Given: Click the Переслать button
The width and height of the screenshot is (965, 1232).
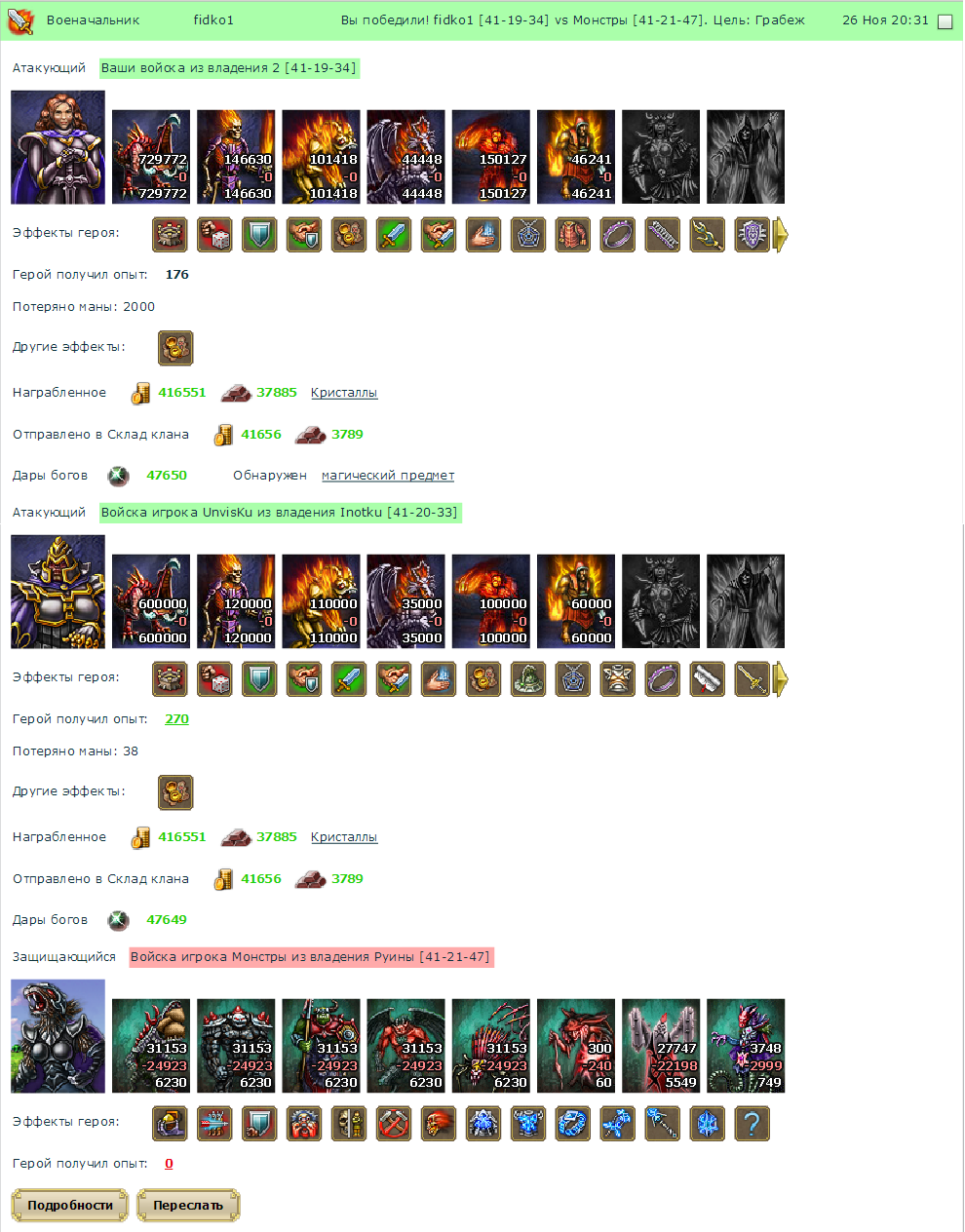Looking at the screenshot, I should 188,1206.
